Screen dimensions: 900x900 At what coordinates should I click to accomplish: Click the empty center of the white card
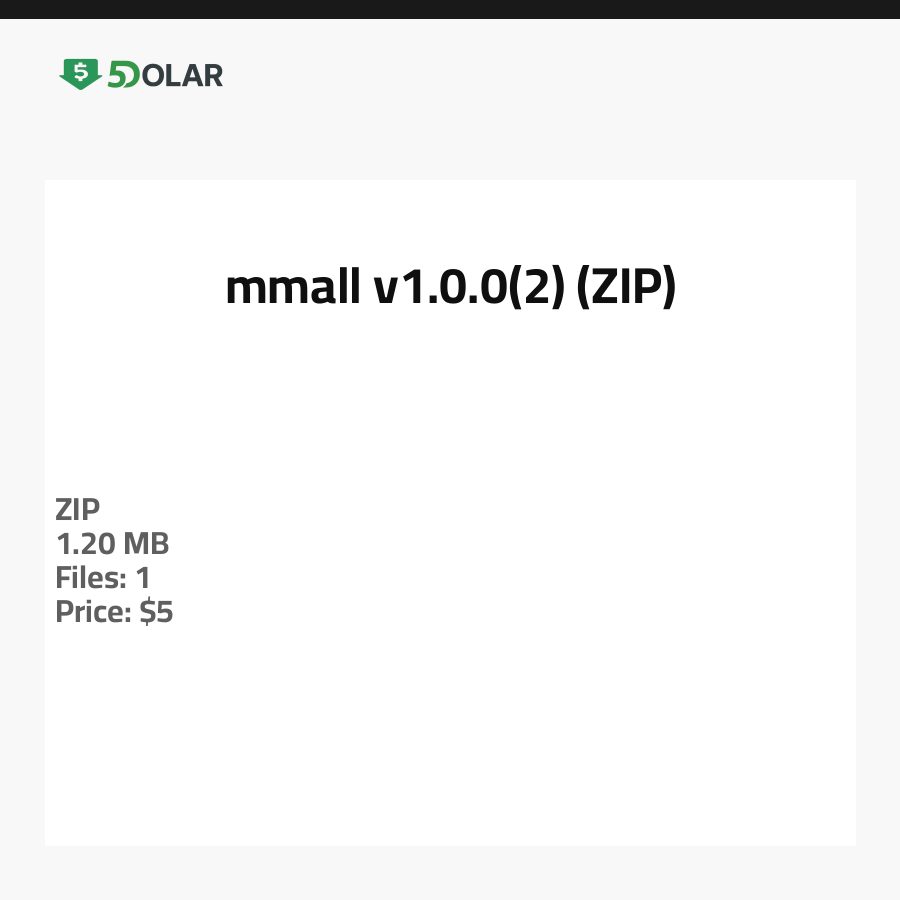coord(450,700)
